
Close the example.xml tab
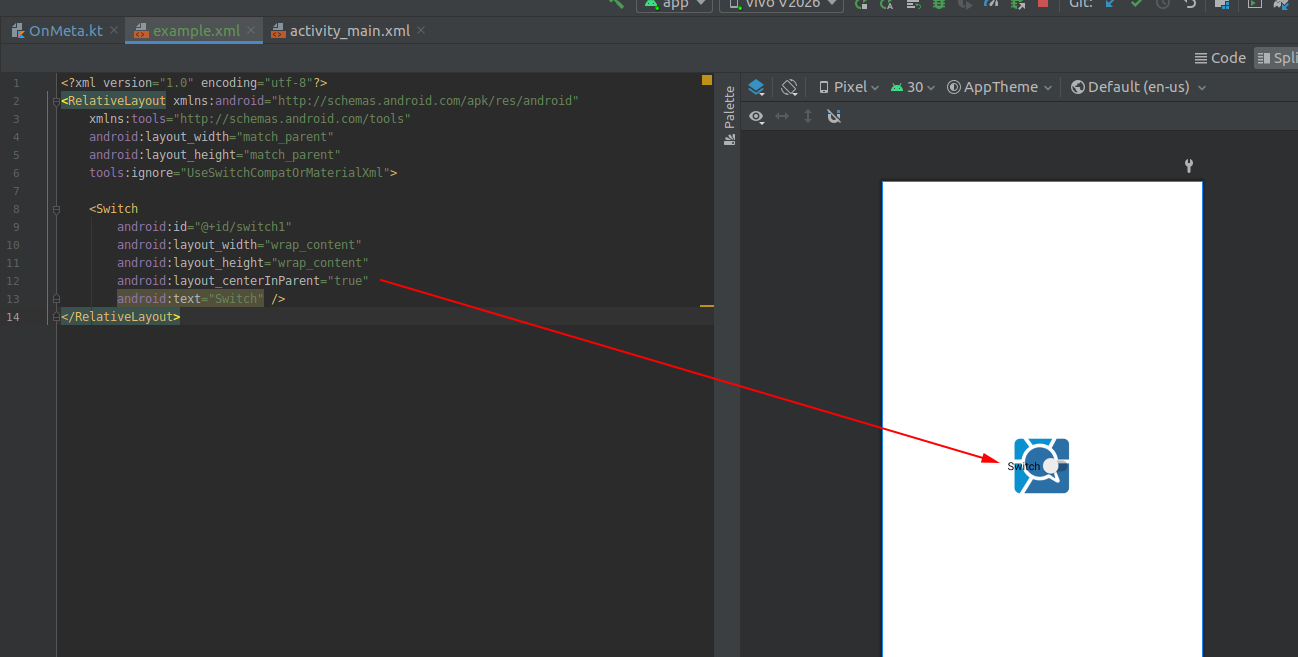[x=251, y=30]
